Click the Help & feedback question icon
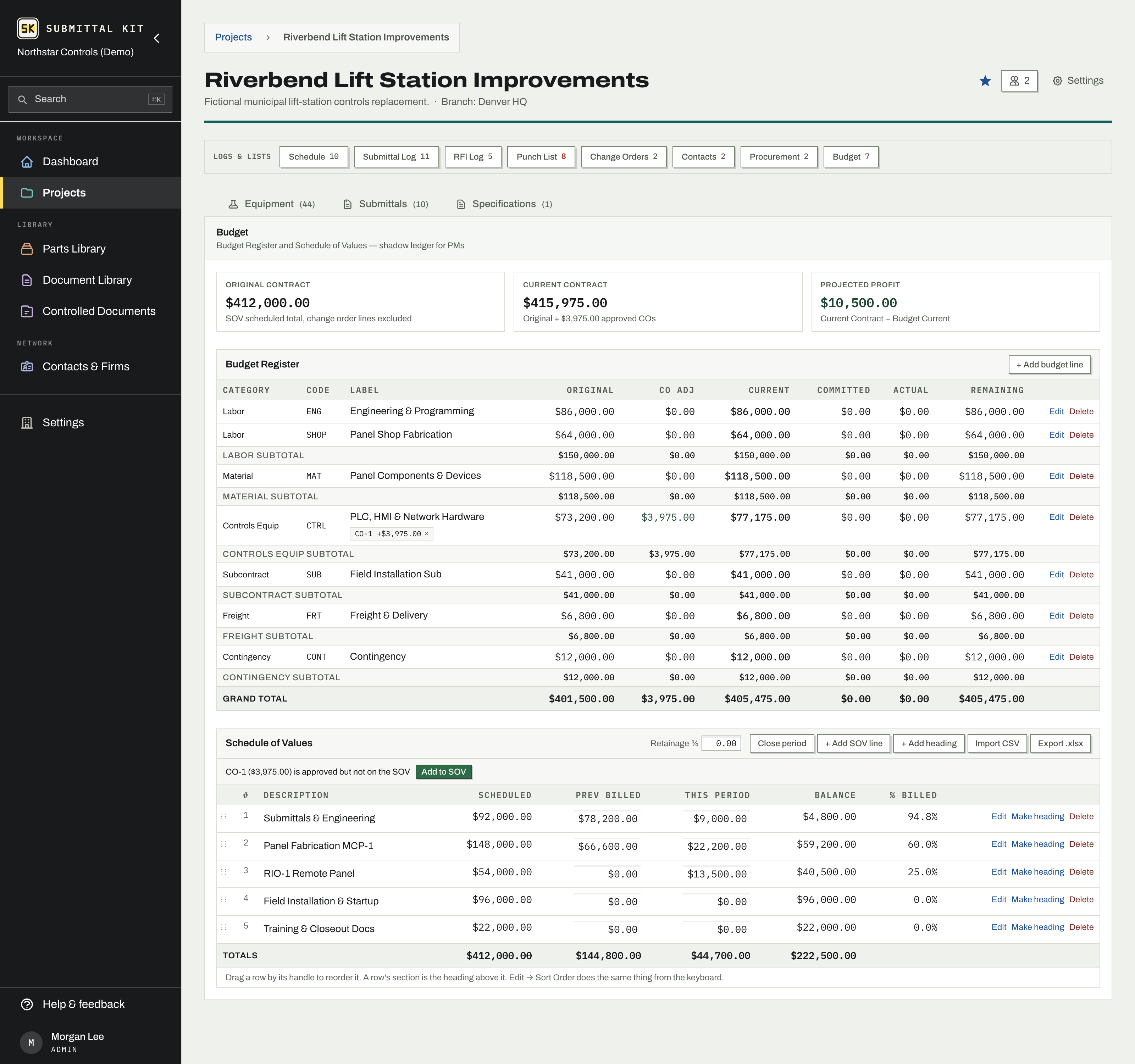 [27, 1004]
